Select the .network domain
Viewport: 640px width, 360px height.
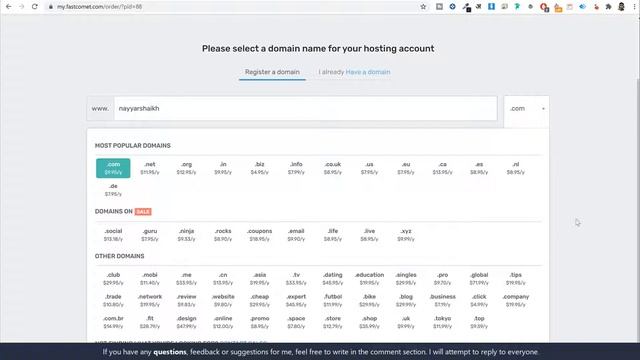150,300
